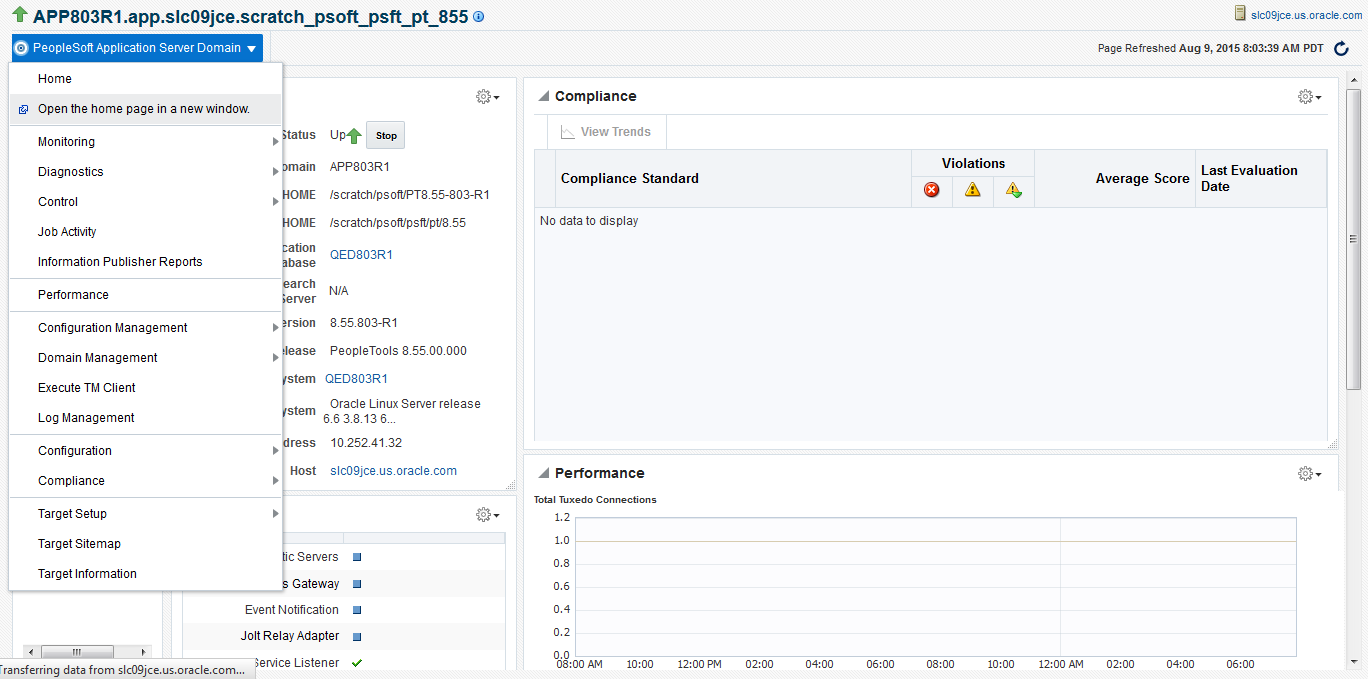Click the green up-arrow status icon by the title
The image size is (1368, 679).
click(19, 15)
